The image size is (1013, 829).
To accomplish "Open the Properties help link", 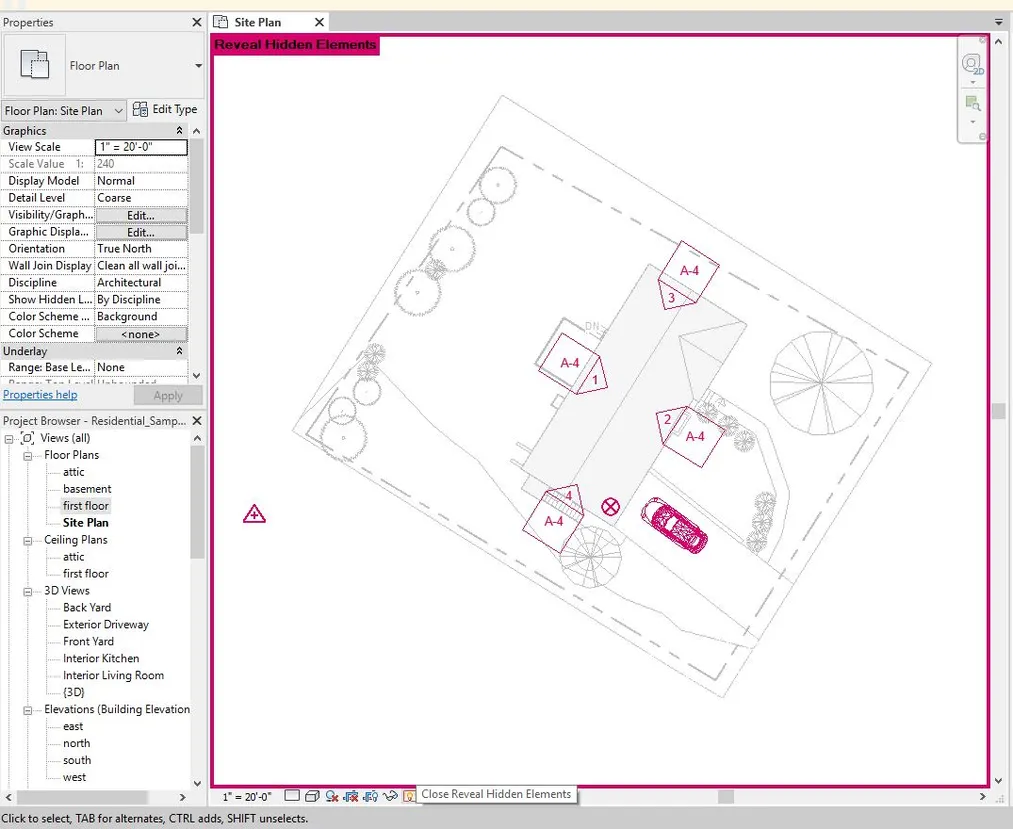I will [40, 395].
